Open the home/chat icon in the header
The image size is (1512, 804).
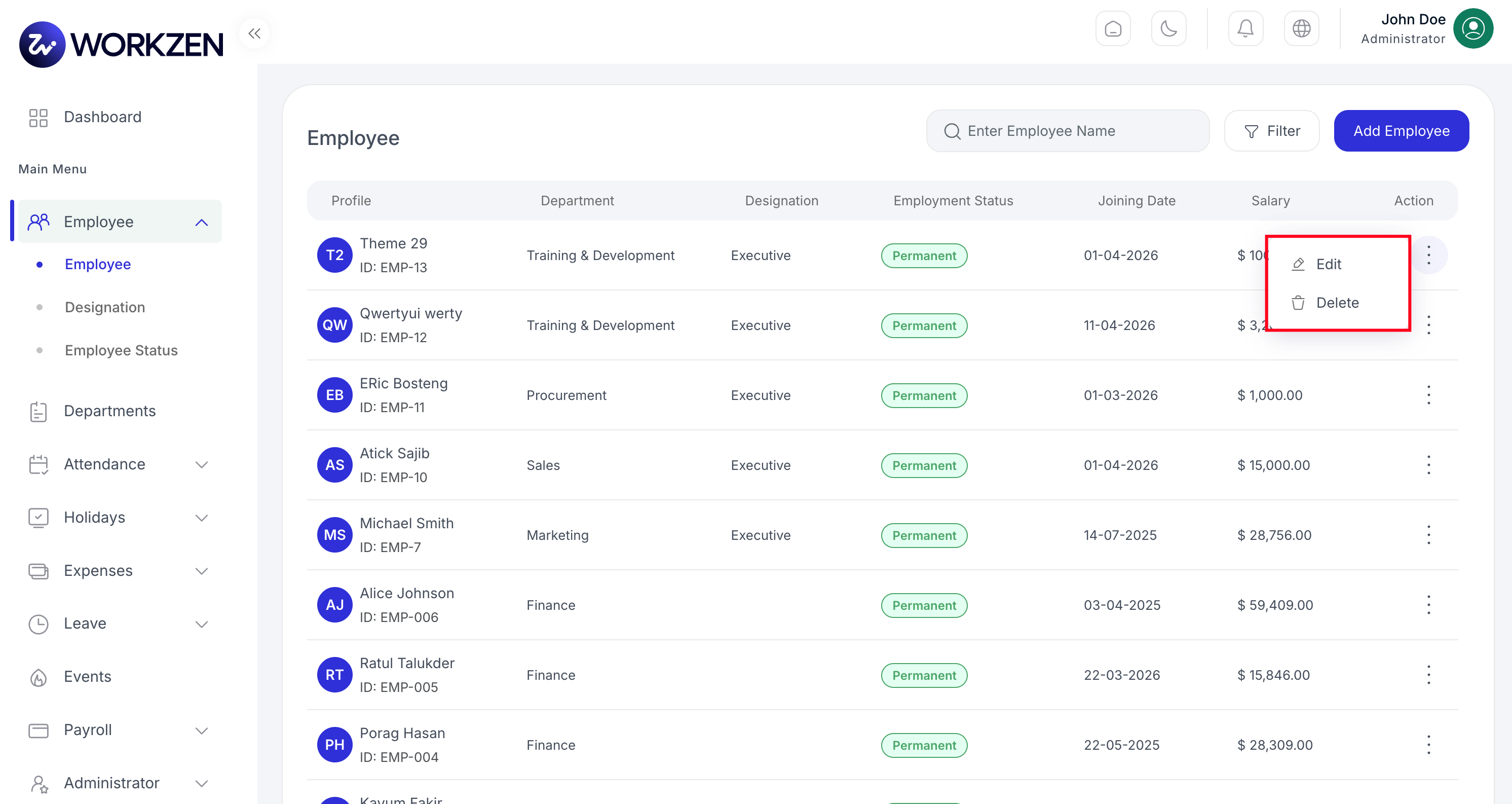(x=1112, y=29)
